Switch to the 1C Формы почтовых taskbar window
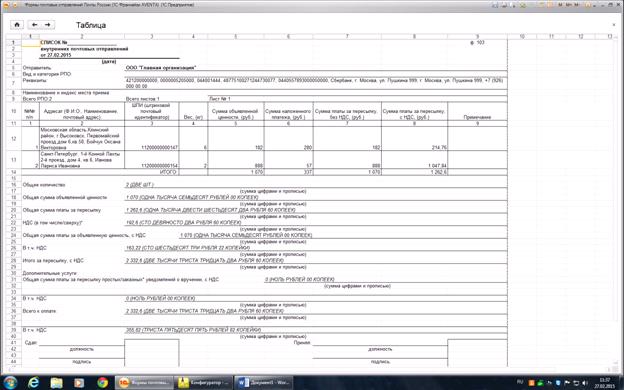The height and width of the screenshot is (390, 624). click(144, 383)
